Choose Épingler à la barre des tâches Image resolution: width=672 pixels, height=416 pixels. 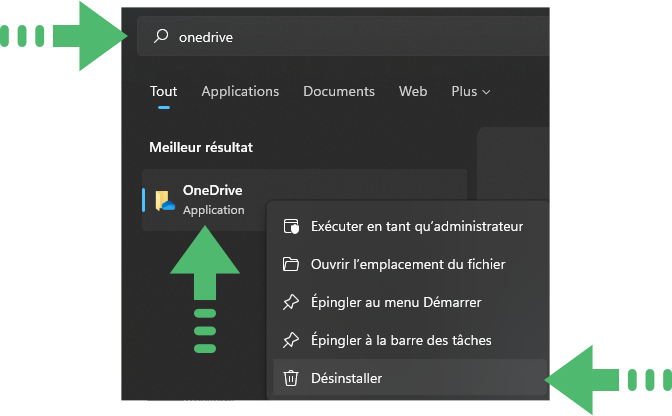coord(409,340)
